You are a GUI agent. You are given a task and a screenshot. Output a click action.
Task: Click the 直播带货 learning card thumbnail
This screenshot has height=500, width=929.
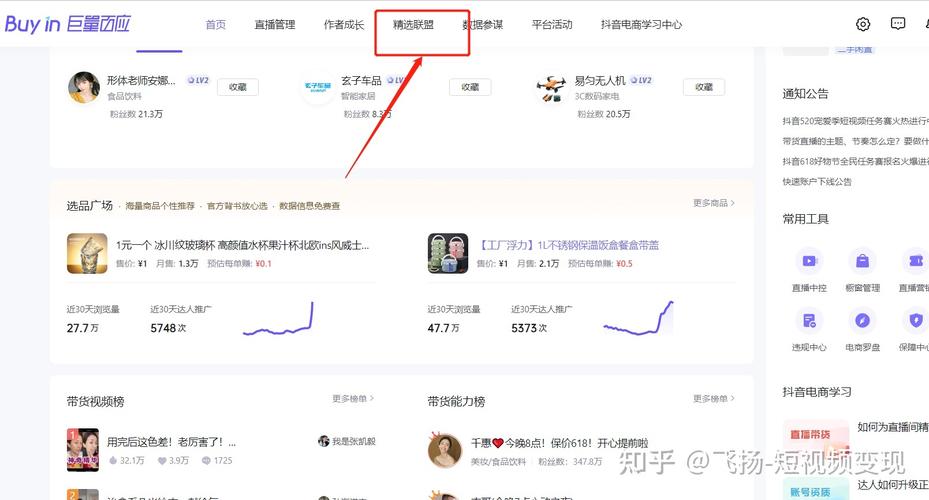coord(816,438)
